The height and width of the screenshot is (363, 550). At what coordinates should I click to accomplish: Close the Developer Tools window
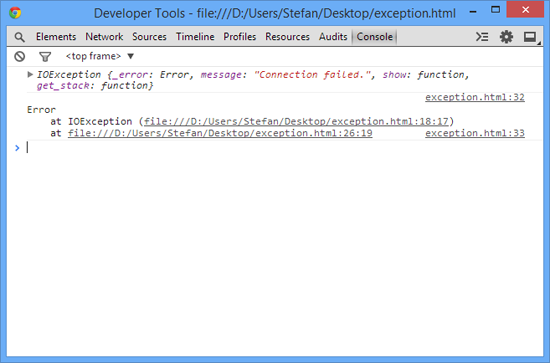point(525,9)
